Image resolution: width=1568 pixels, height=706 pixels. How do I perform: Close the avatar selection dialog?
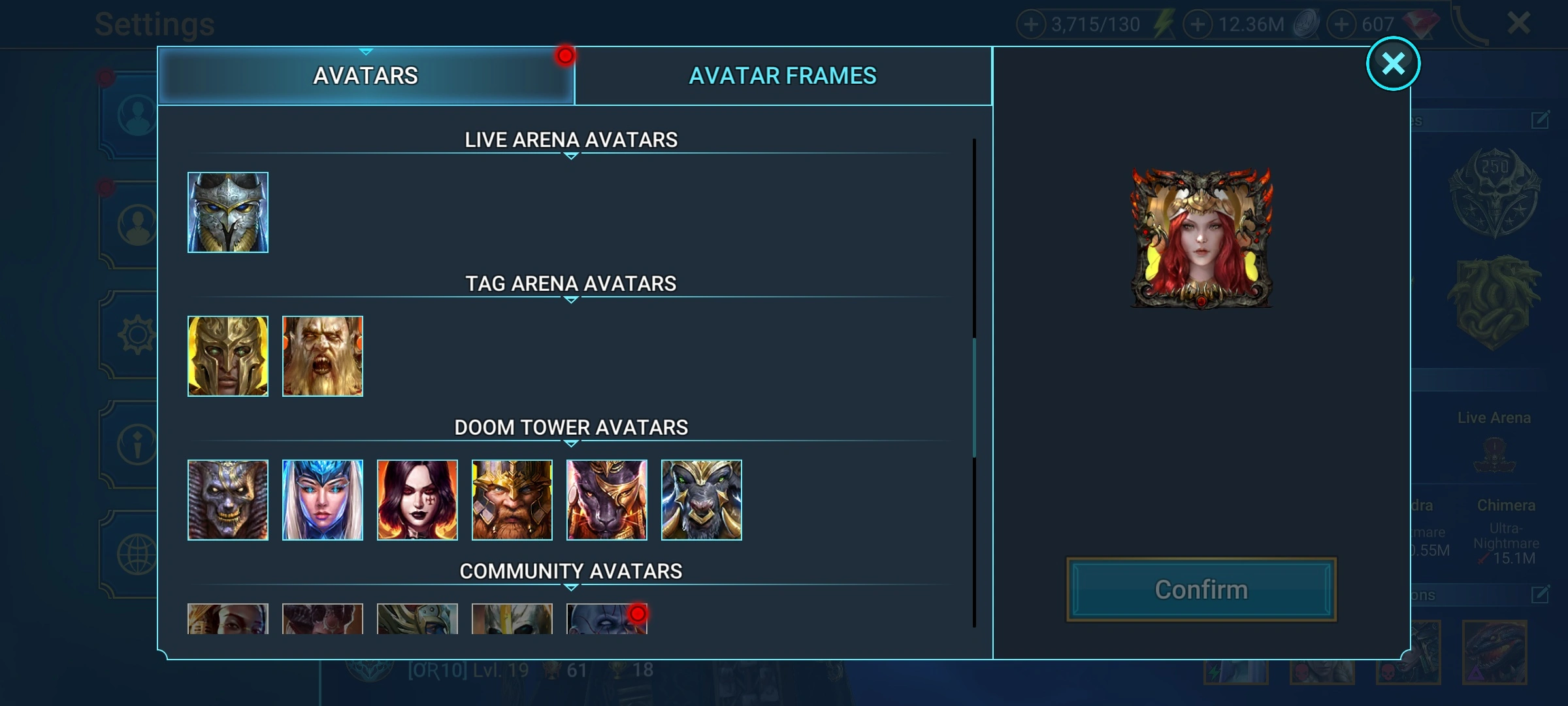tap(1393, 63)
